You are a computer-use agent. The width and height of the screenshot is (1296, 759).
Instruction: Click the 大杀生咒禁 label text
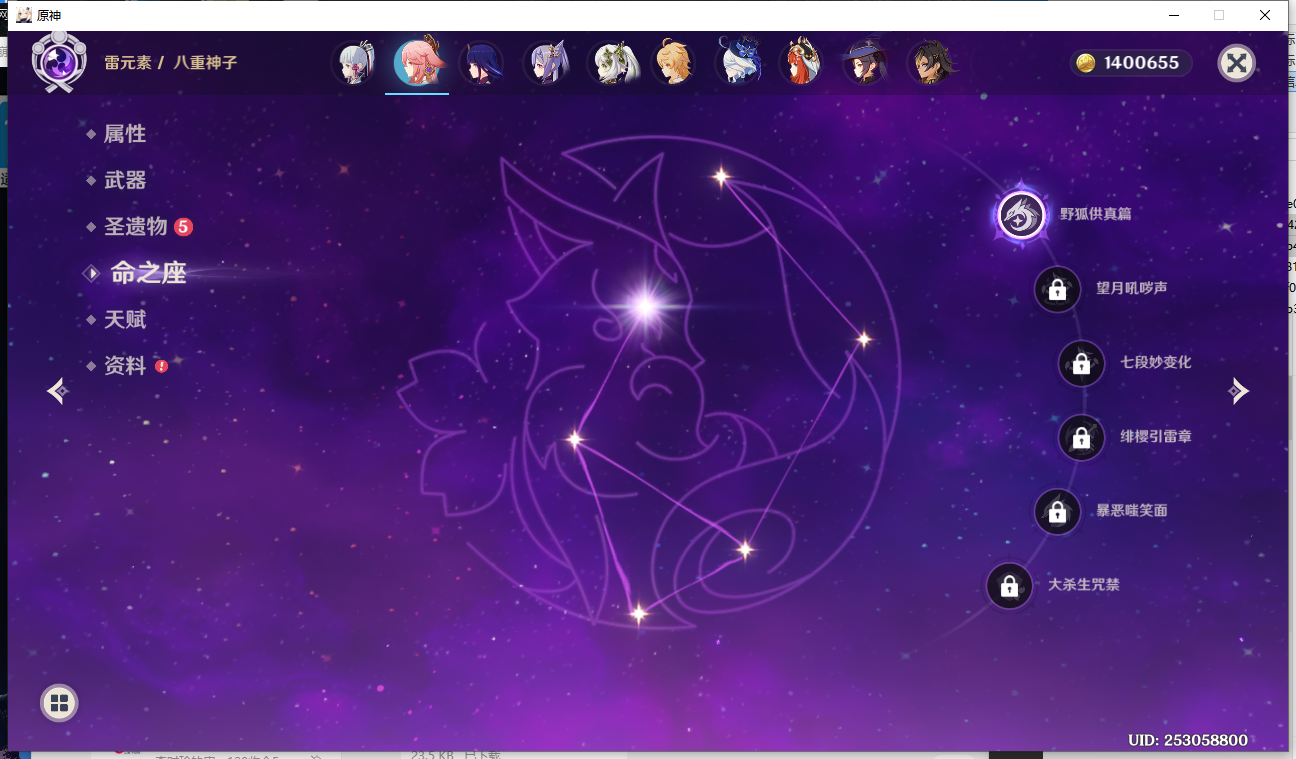[1084, 585]
